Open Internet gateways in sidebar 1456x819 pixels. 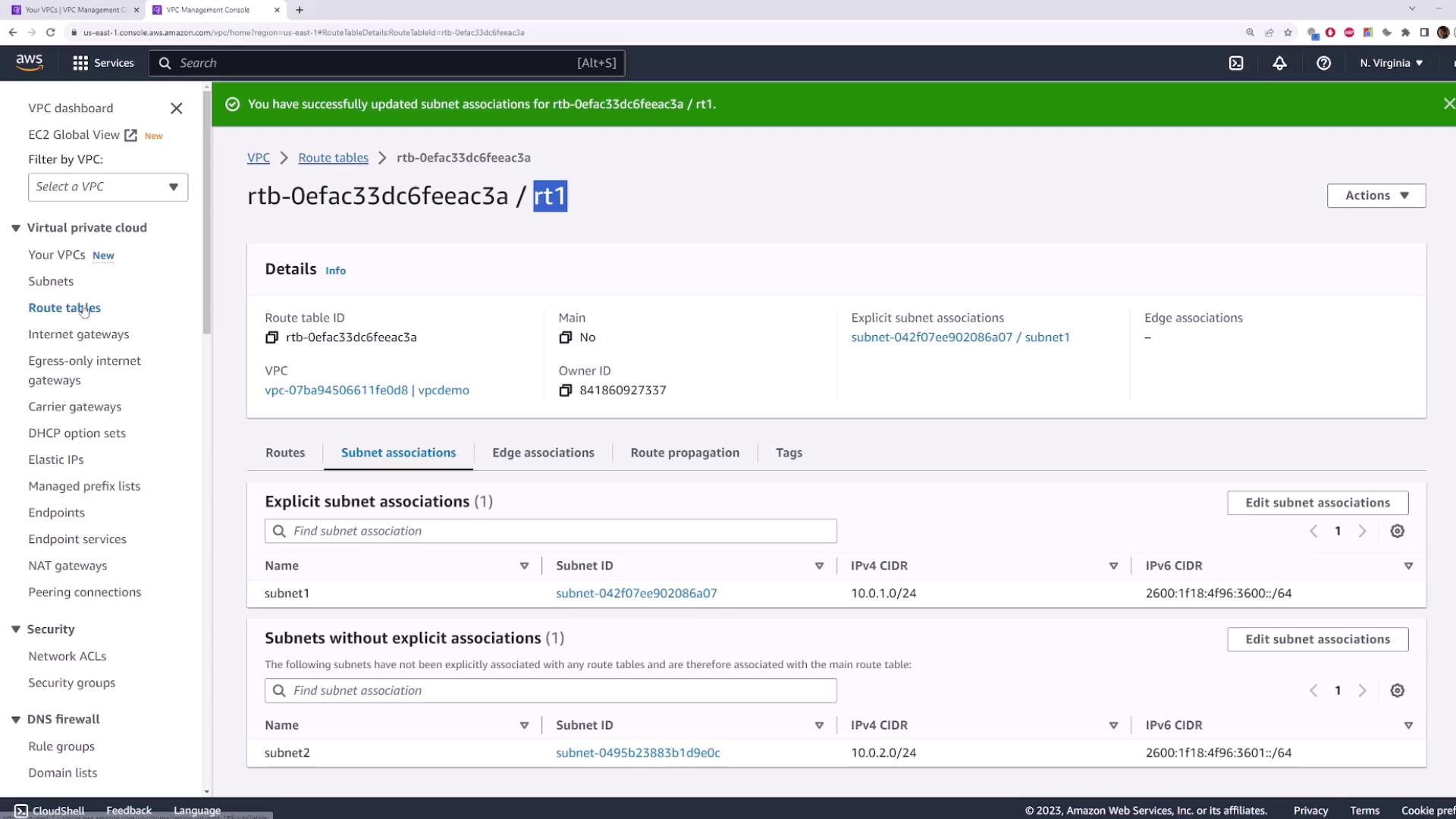tap(79, 334)
